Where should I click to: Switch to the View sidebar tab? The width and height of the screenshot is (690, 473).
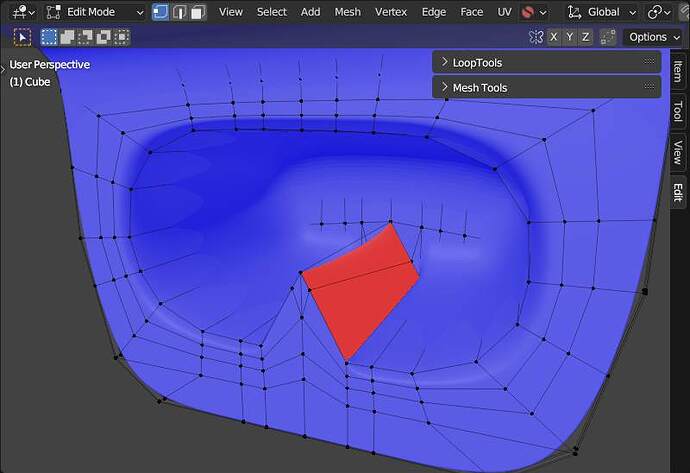[x=678, y=152]
